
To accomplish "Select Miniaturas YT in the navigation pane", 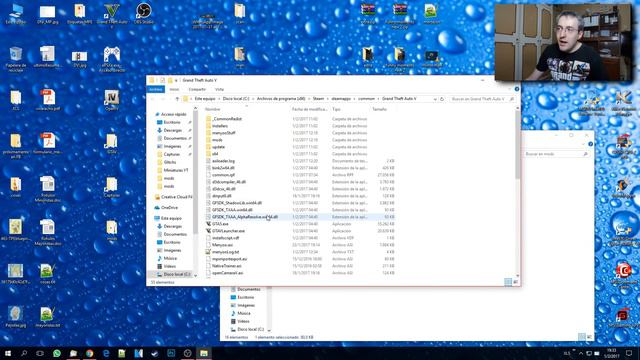I will [x=175, y=170].
